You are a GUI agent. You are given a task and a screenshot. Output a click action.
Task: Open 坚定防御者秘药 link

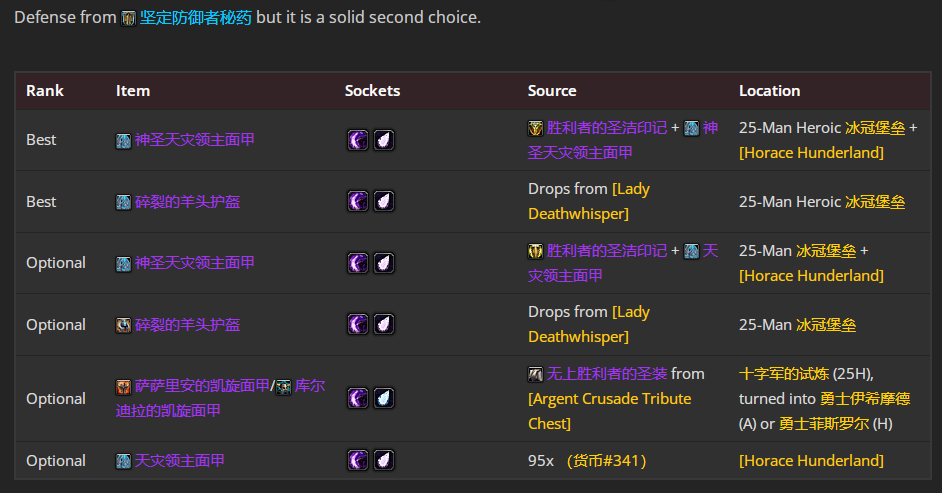(196, 18)
